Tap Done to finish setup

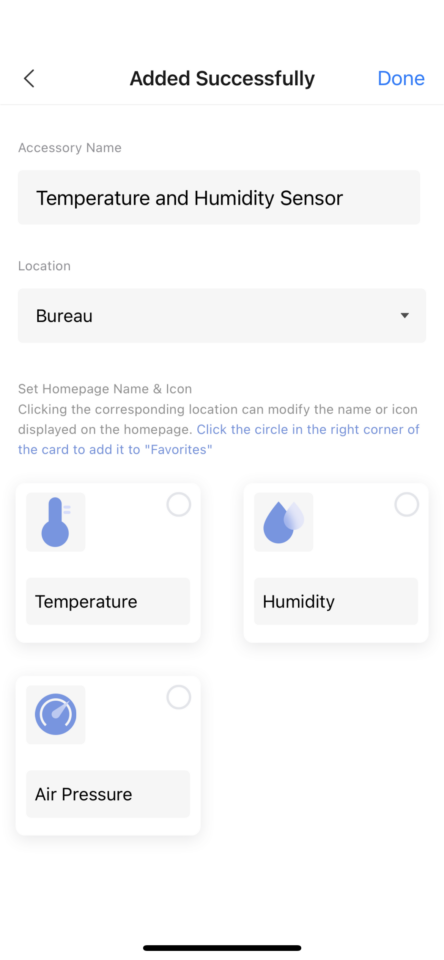tap(401, 78)
